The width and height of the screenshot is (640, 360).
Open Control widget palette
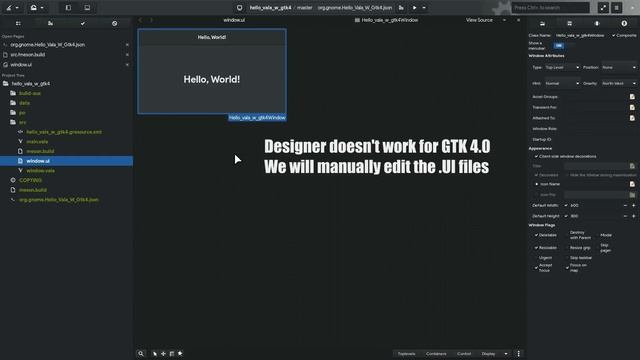(x=464, y=353)
